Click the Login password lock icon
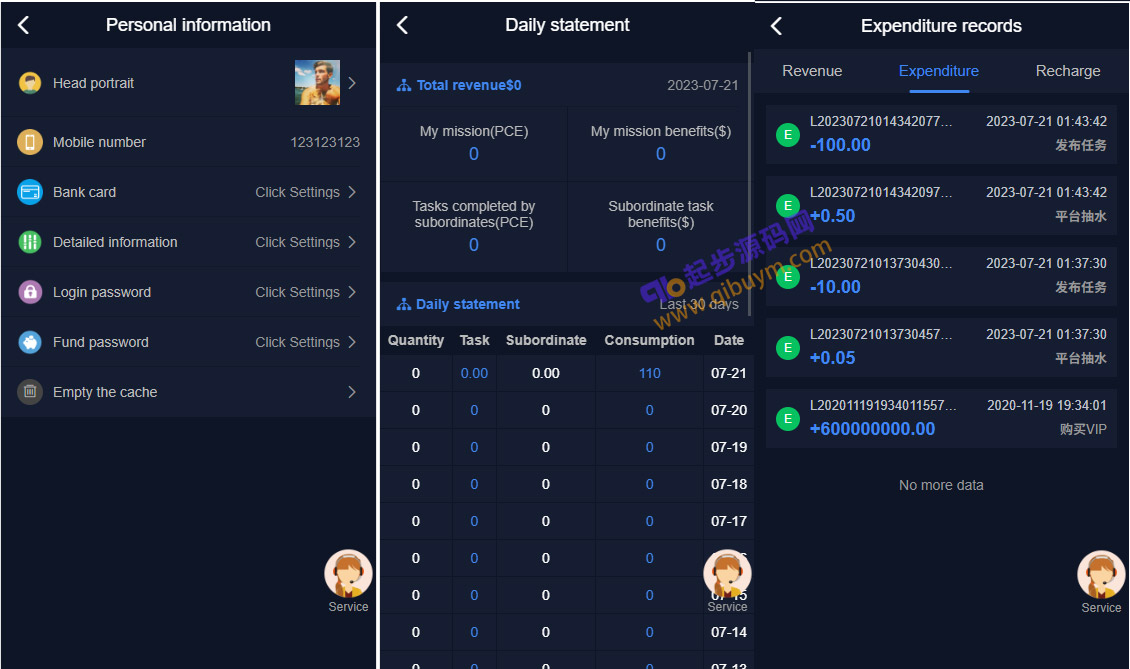This screenshot has width=1130, height=669. pyautogui.click(x=30, y=292)
